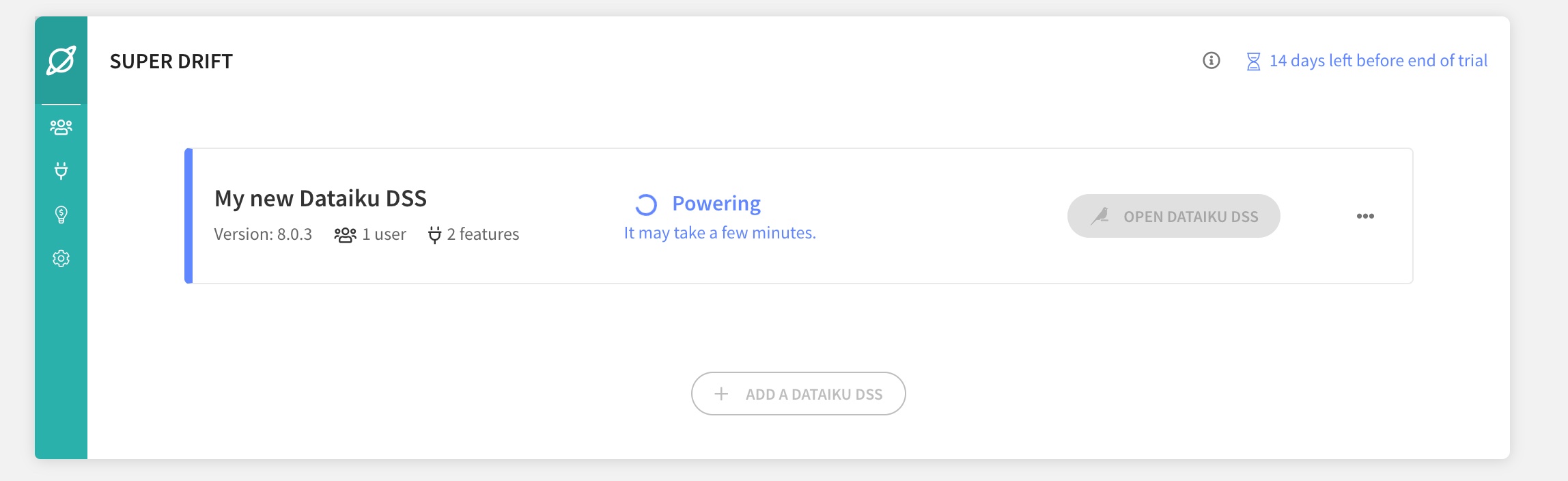Image resolution: width=1568 pixels, height=481 pixels.
Task: Open the three-dots more options menu
Action: pos(1365,216)
